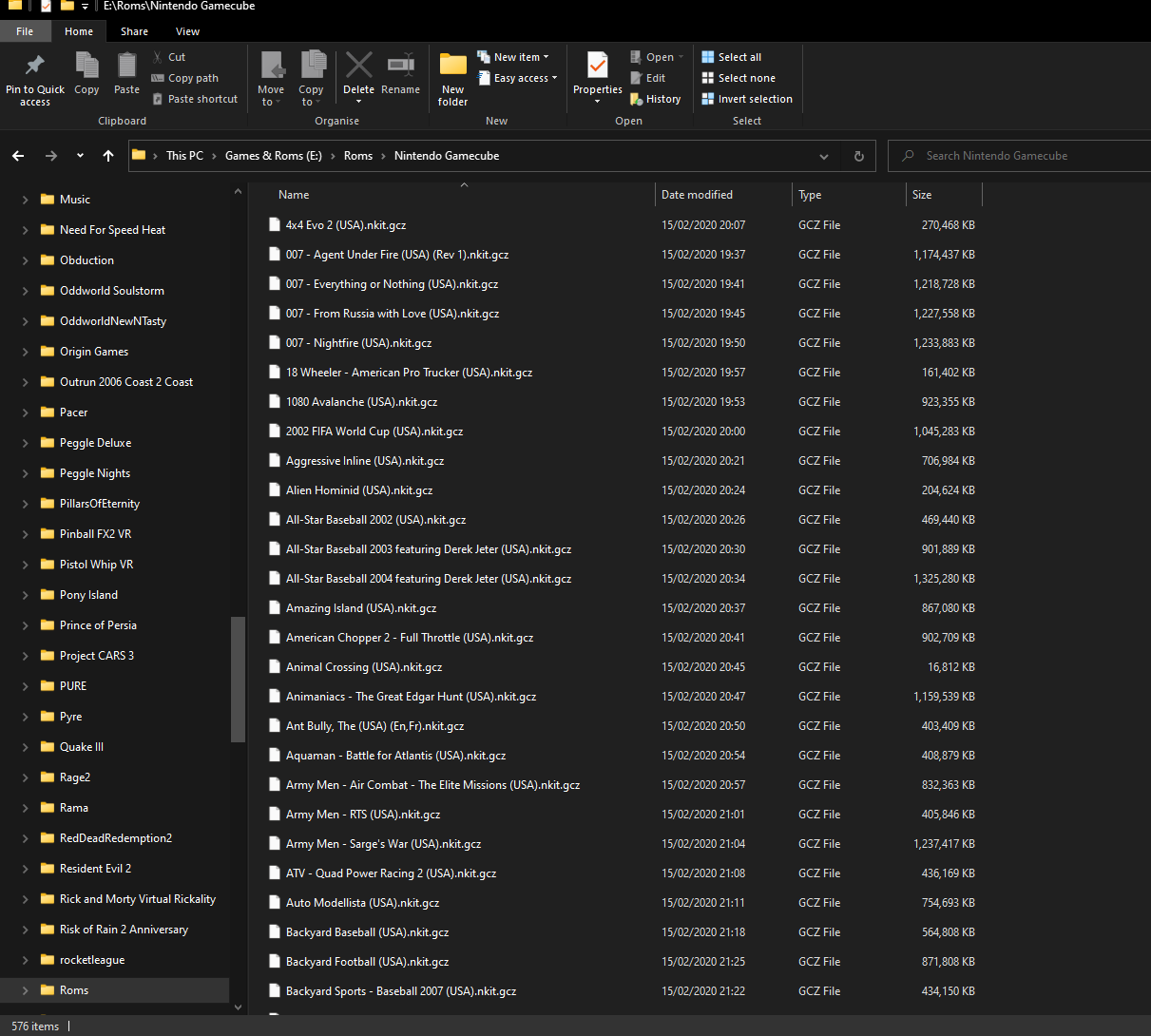Sort by the Size column header
Screen dimensions: 1151x1036
point(944,195)
